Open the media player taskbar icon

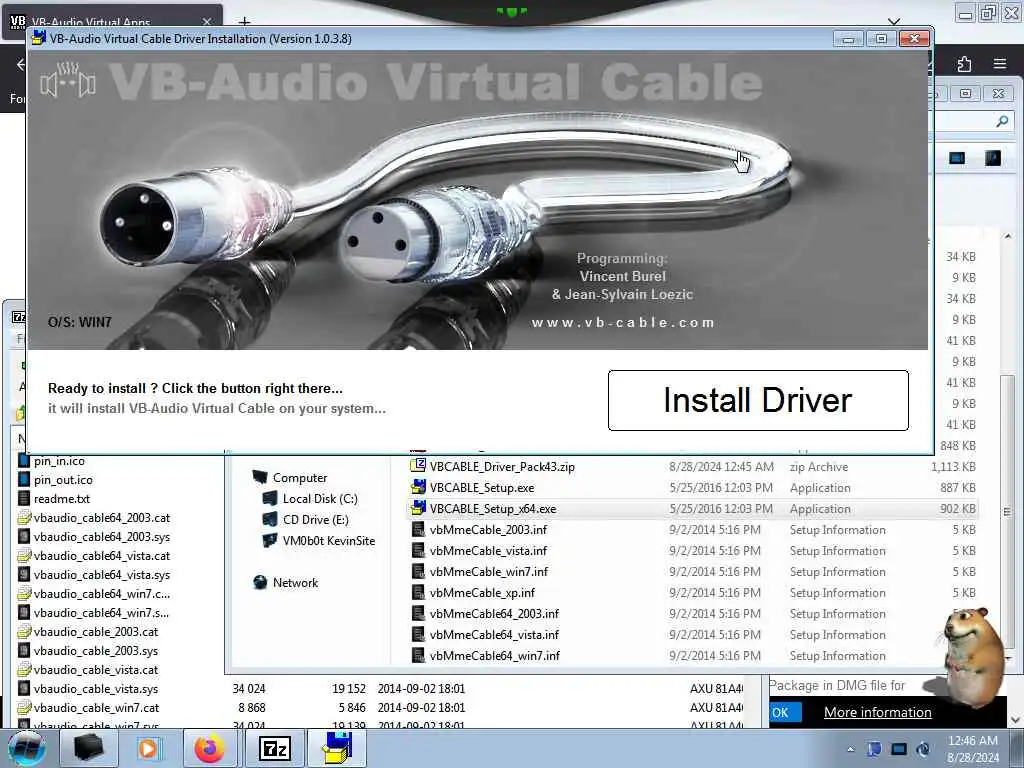[148, 748]
